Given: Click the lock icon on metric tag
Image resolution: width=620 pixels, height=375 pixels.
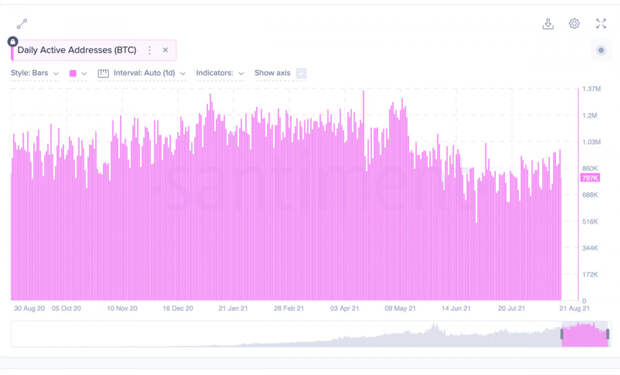Looking at the screenshot, I should pyautogui.click(x=13, y=42).
